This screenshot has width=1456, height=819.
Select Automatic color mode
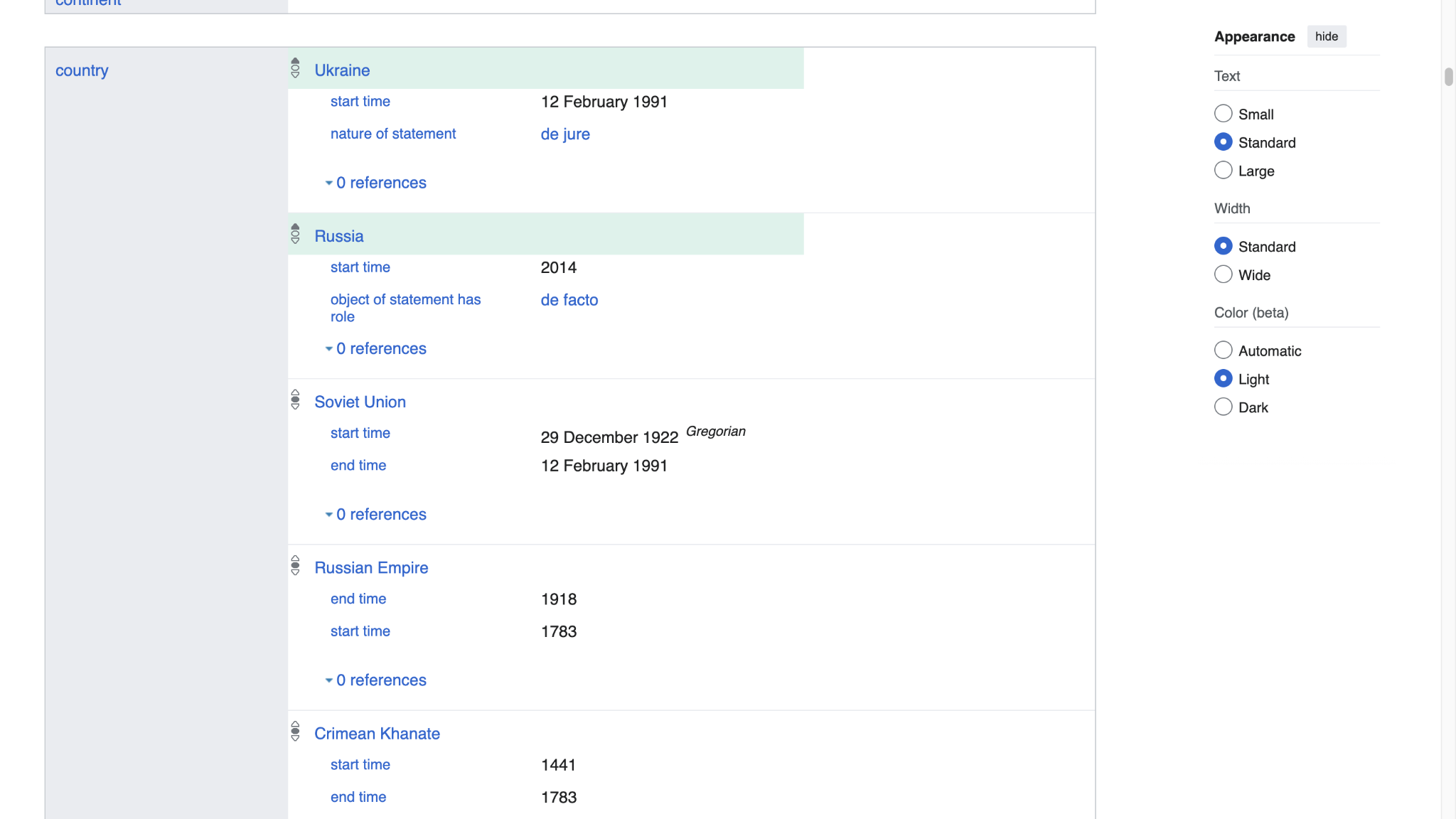point(1223,350)
